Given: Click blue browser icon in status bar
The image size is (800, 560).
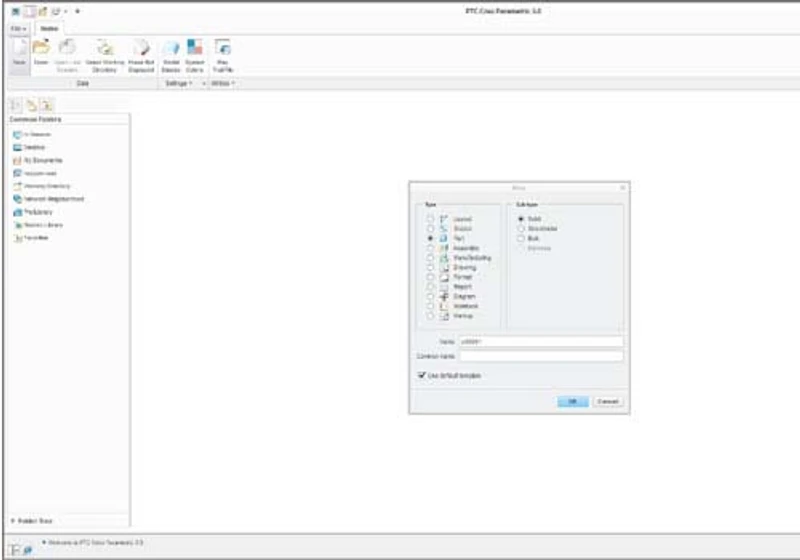Looking at the screenshot, I should tap(28, 550).
